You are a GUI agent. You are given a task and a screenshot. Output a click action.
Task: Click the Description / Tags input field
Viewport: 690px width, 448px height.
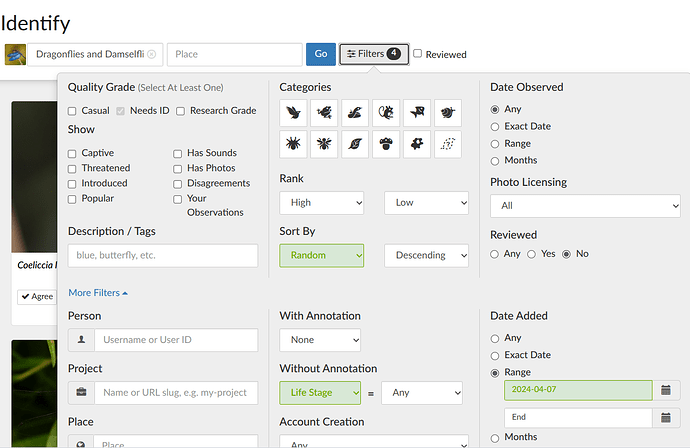pos(163,255)
